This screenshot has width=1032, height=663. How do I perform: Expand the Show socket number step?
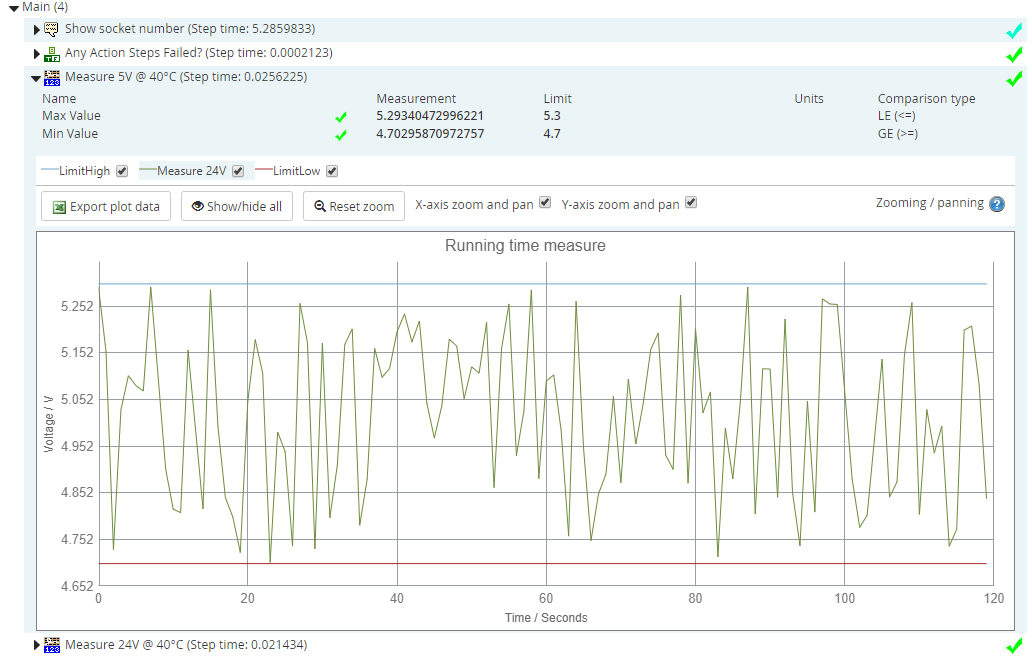pyautogui.click(x=38, y=29)
